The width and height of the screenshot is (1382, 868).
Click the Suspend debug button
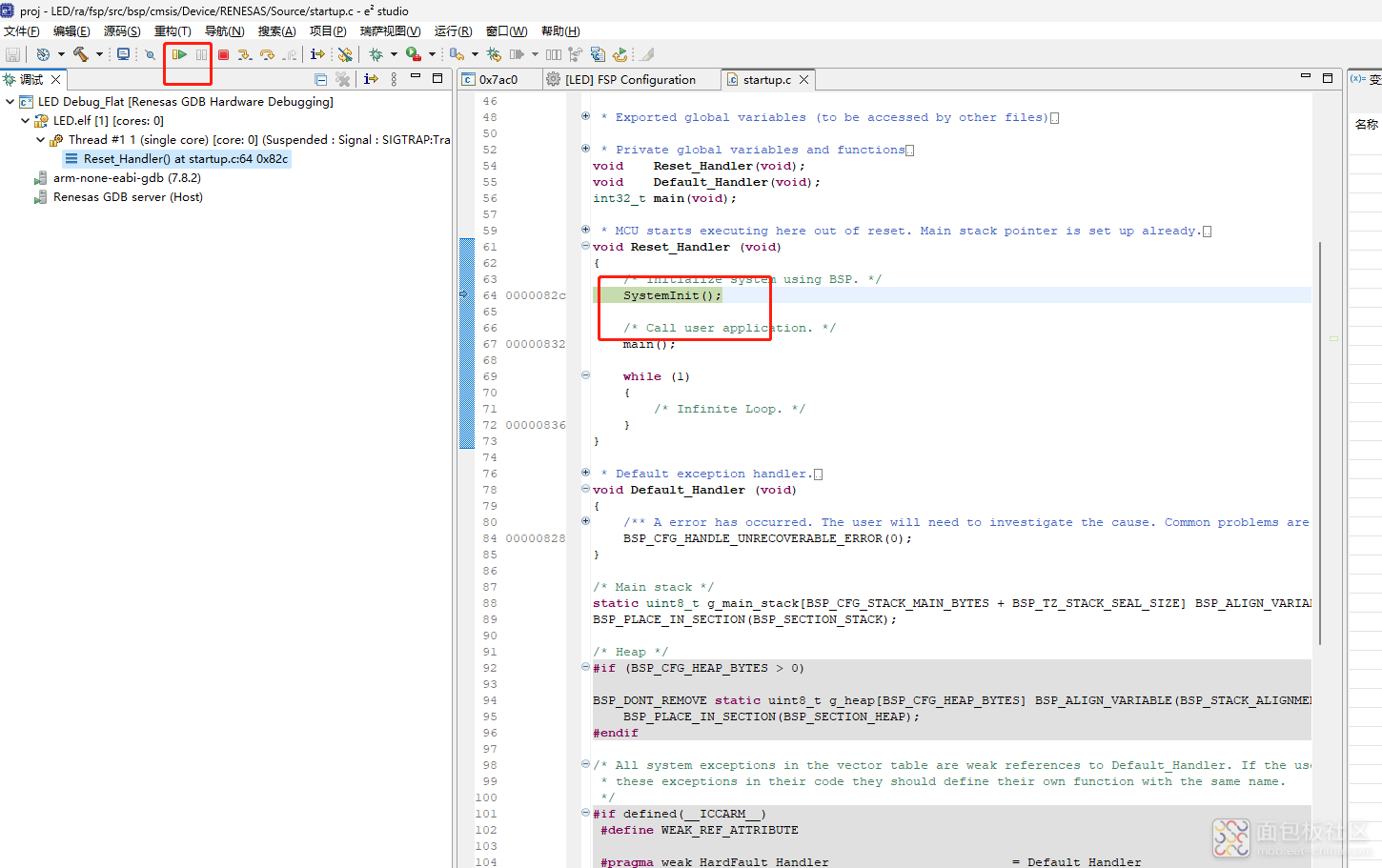(201, 54)
